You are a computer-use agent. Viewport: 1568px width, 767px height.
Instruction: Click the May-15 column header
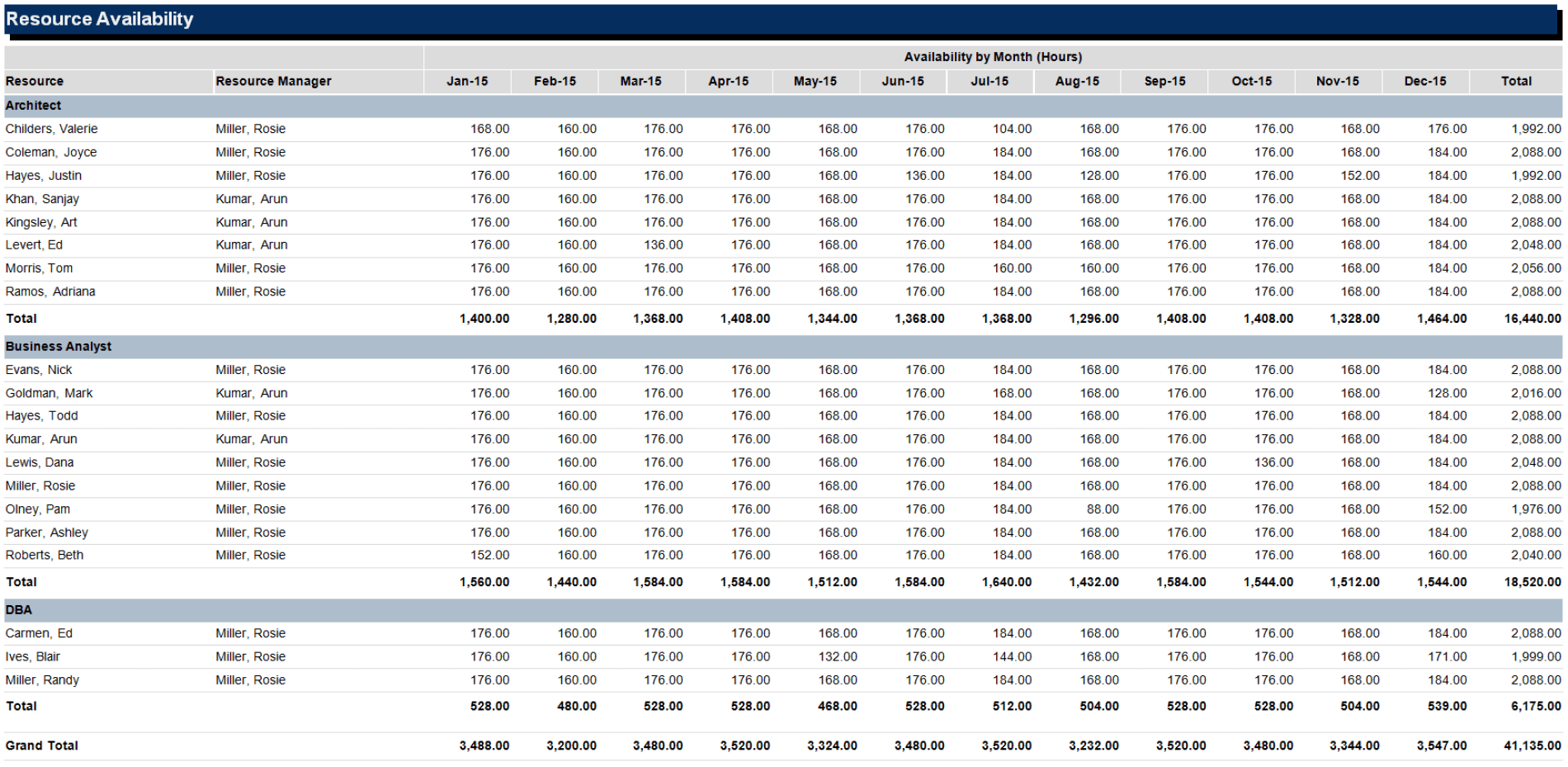click(815, 81)
